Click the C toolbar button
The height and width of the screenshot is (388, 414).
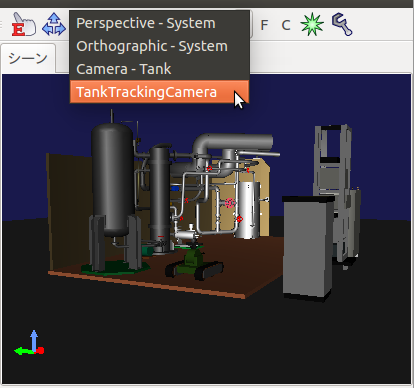tap(286, 25)
